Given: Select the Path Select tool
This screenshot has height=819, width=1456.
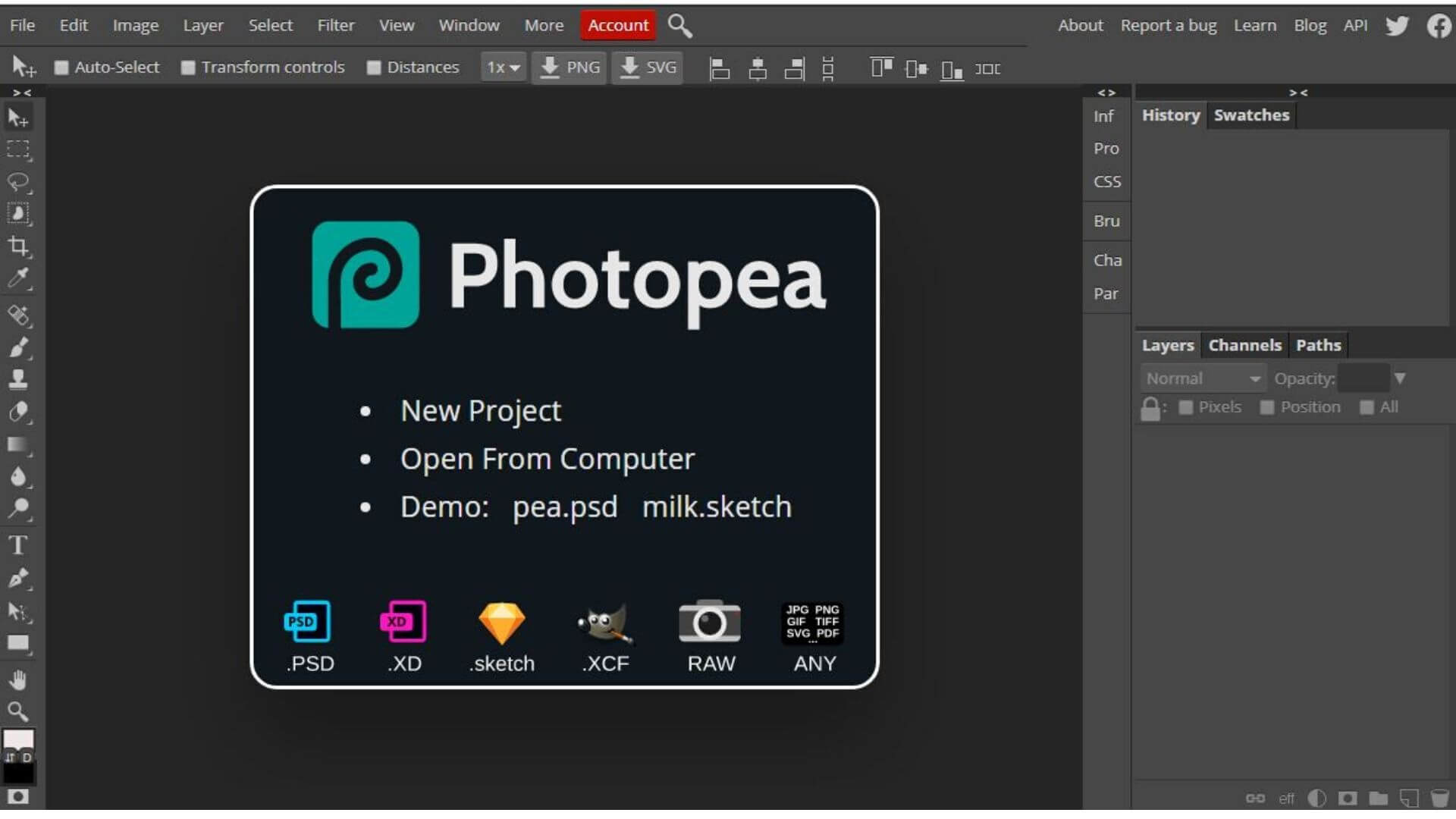Looking at the screenshot, I should tap(18, 611).
